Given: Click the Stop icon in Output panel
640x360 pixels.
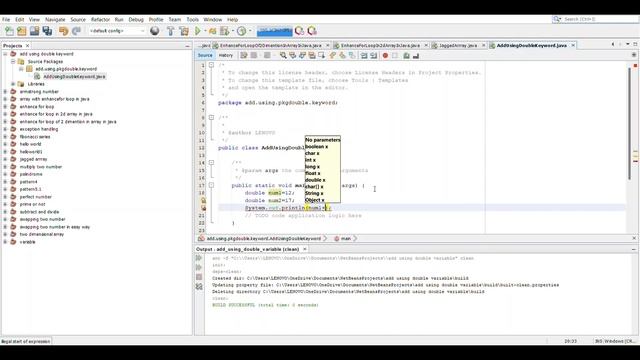Looking at the screenshot, I should click(x=199, y=277).
